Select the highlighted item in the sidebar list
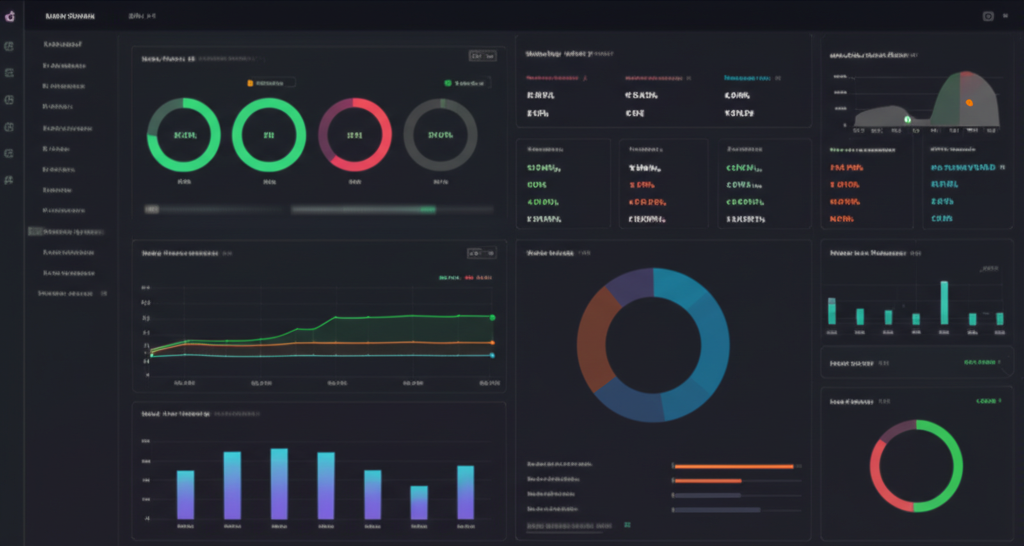 67,231
